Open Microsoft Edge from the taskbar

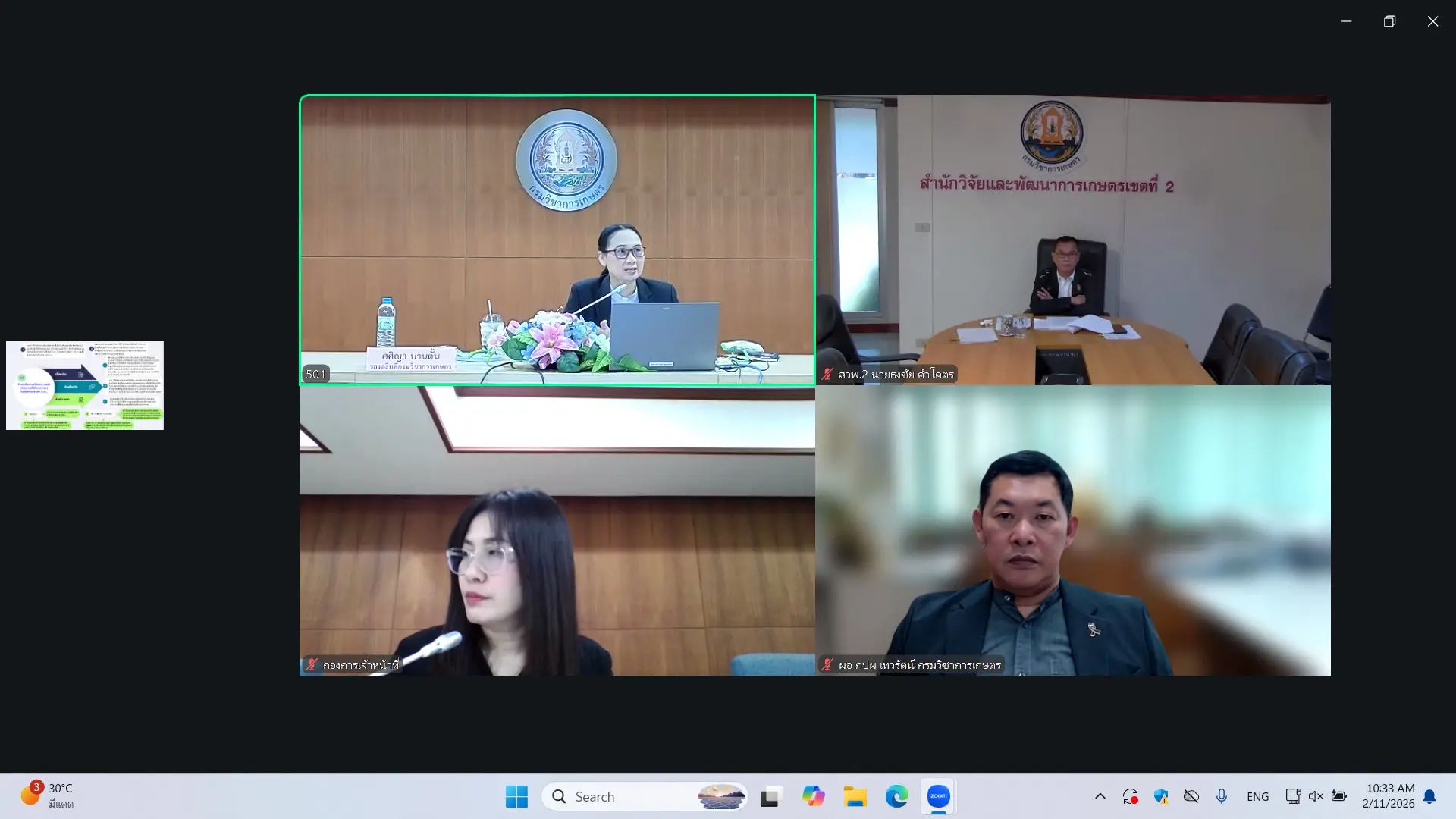click(896, 796)
